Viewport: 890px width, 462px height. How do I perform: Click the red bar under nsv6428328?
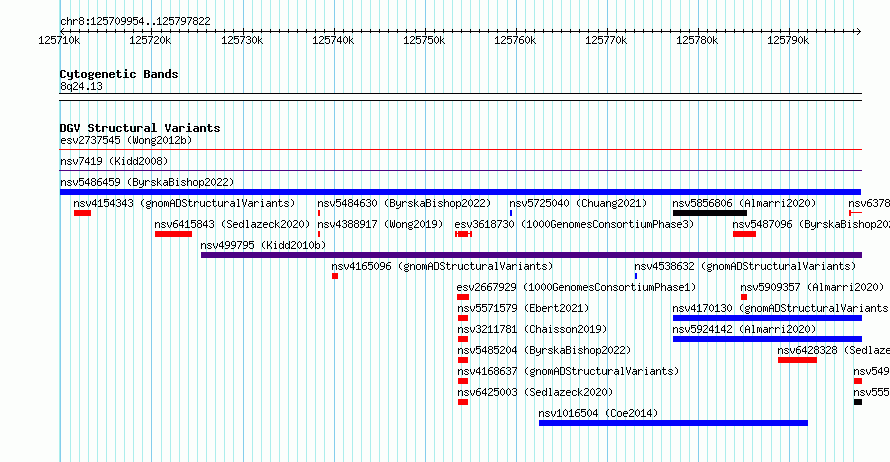point(797,360)
